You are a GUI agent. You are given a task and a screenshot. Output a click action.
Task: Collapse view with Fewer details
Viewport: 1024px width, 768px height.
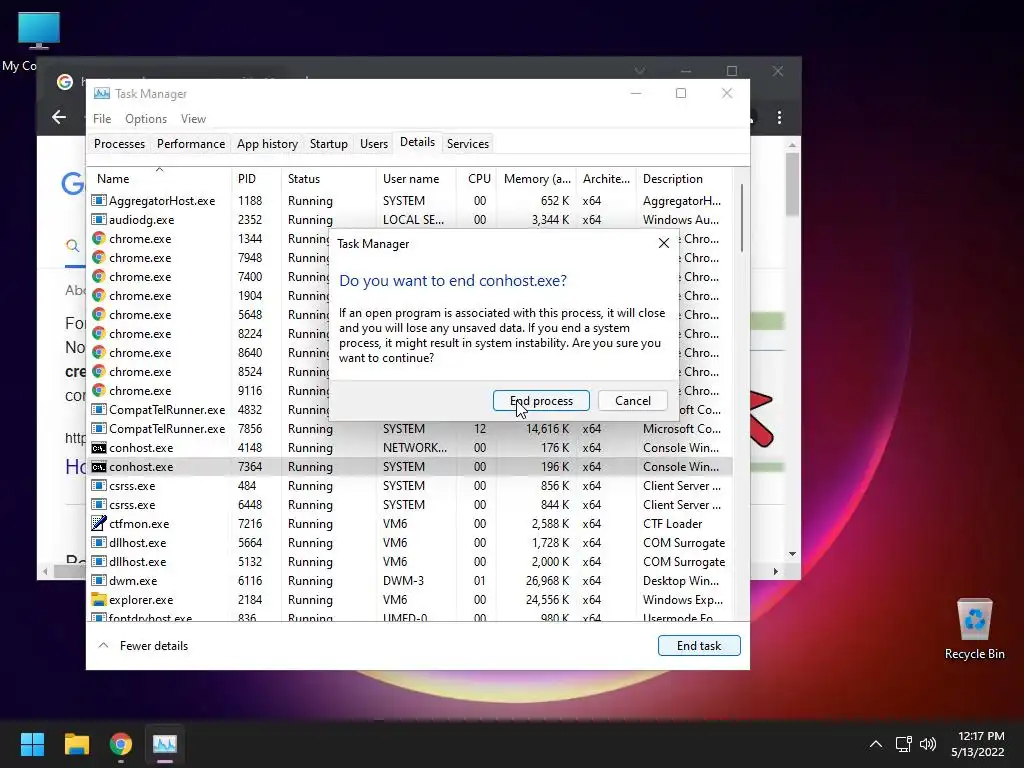point(143,645)
